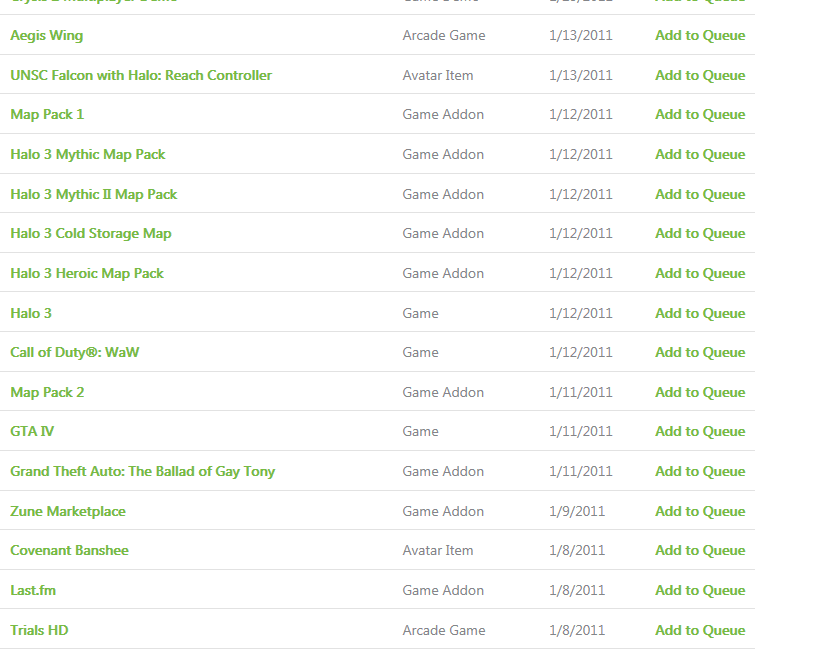Image resolution: width=825 pixels, height=658 pixels.
Task: Open the Aegis Wing title link
Action: (47, 35)
